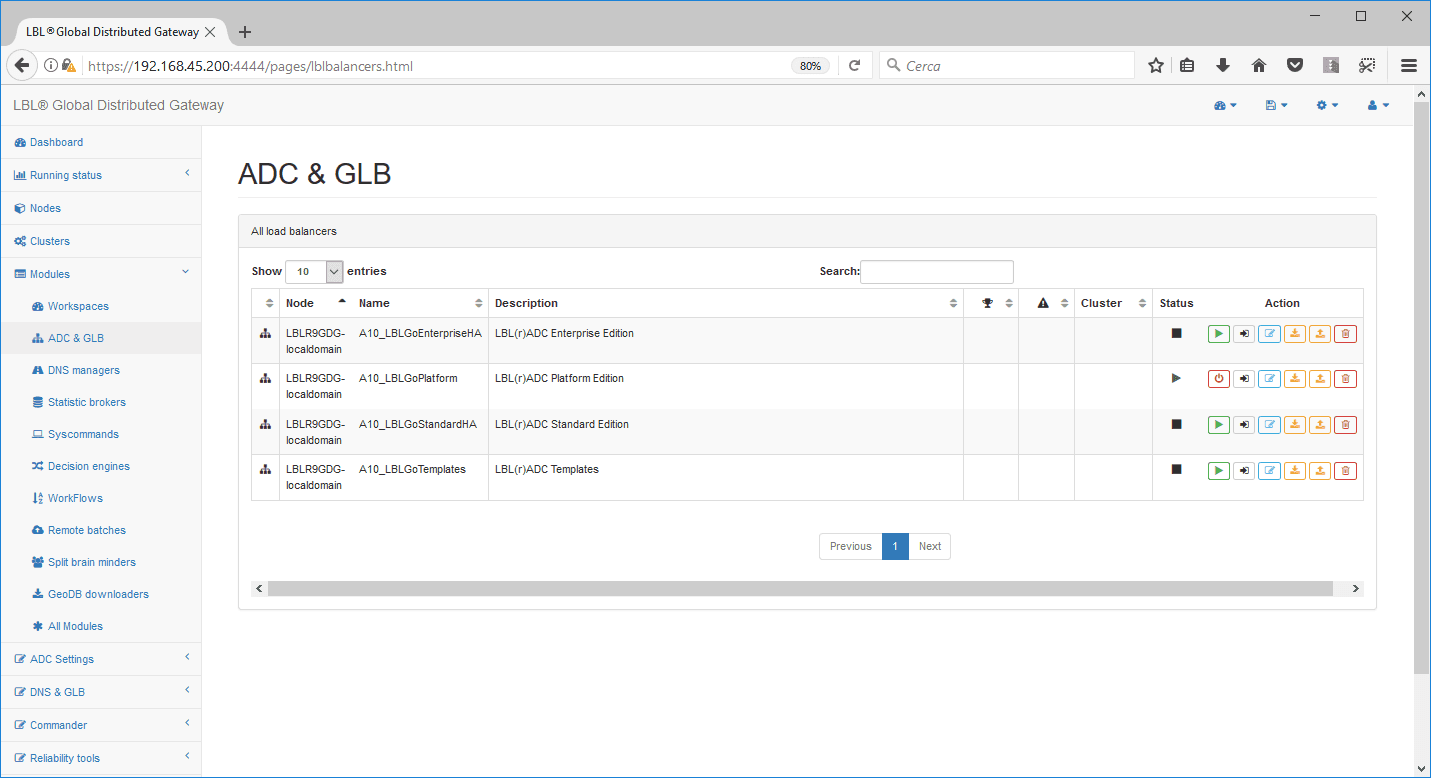Go to Decision engines module page
The image size is (1431, 778).
tap(88, 466)
